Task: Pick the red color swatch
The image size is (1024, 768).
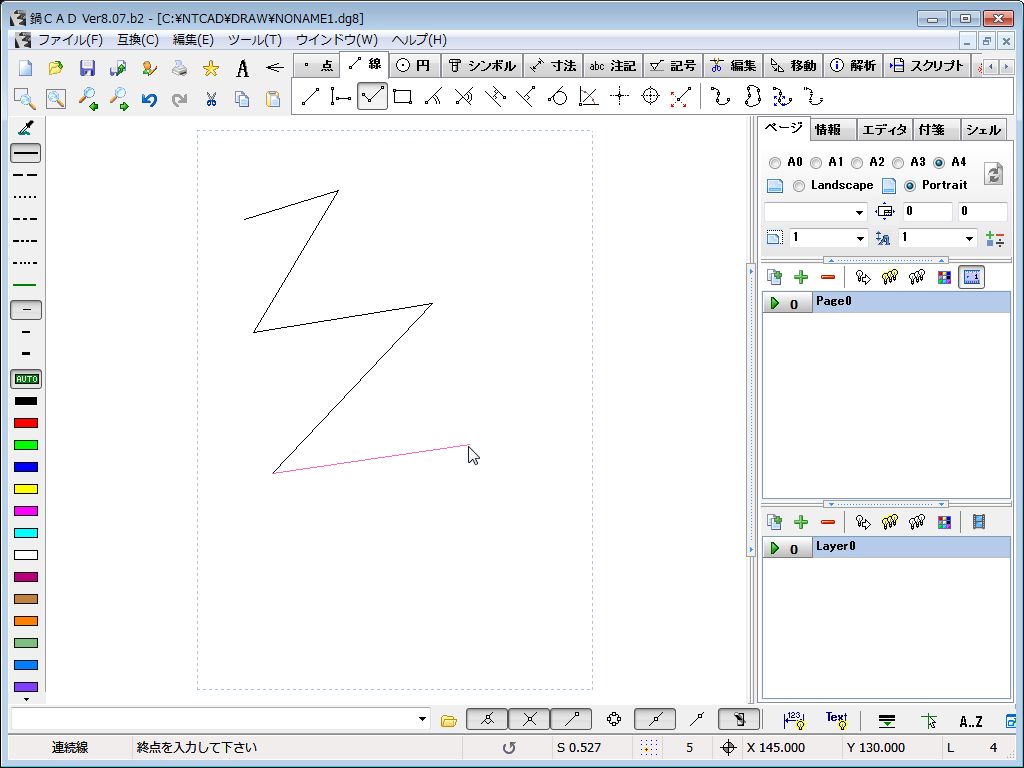Action: (x=26, y=423)
